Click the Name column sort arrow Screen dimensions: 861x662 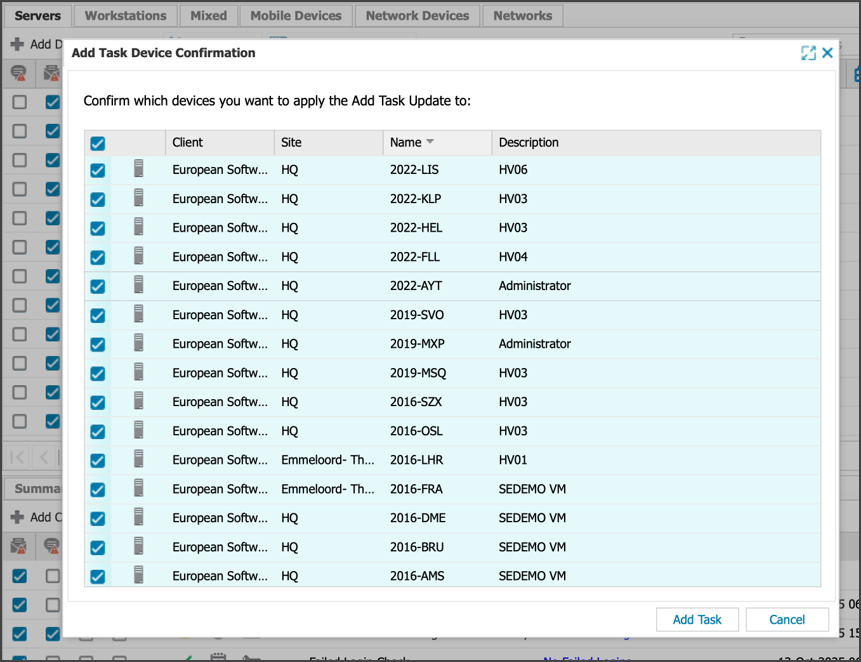[x=430, y=142]
